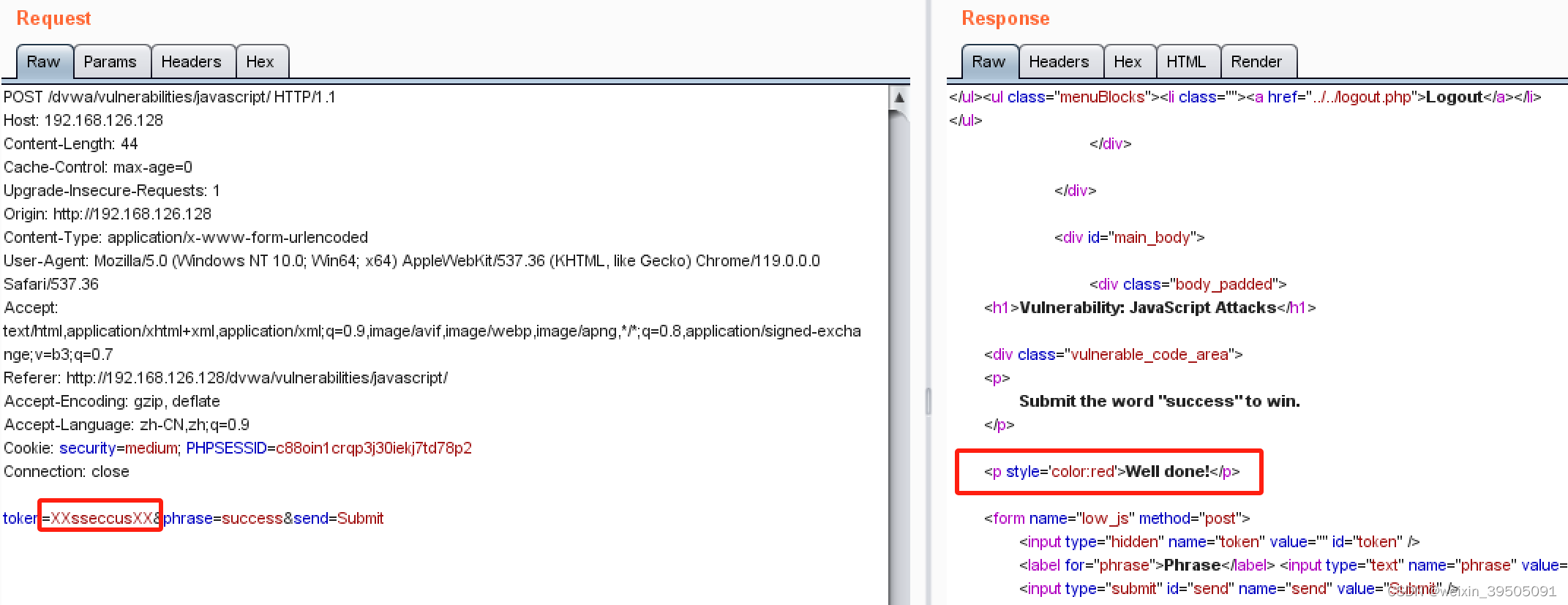1568x605 pixels.
Task: Click the Referer header line
Action: (x=225, y=378)
